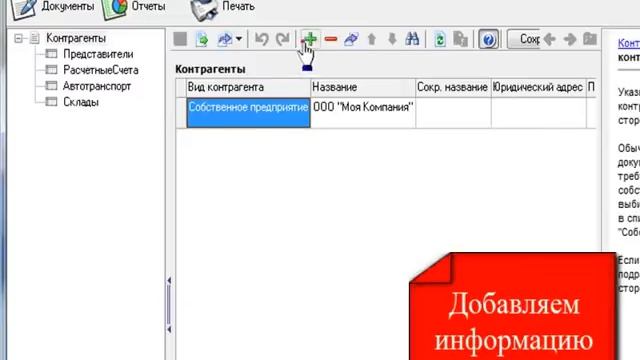Click the Название column header
Image resolution: width=640 pixels, height=360 pixels.
pos(363,87)
